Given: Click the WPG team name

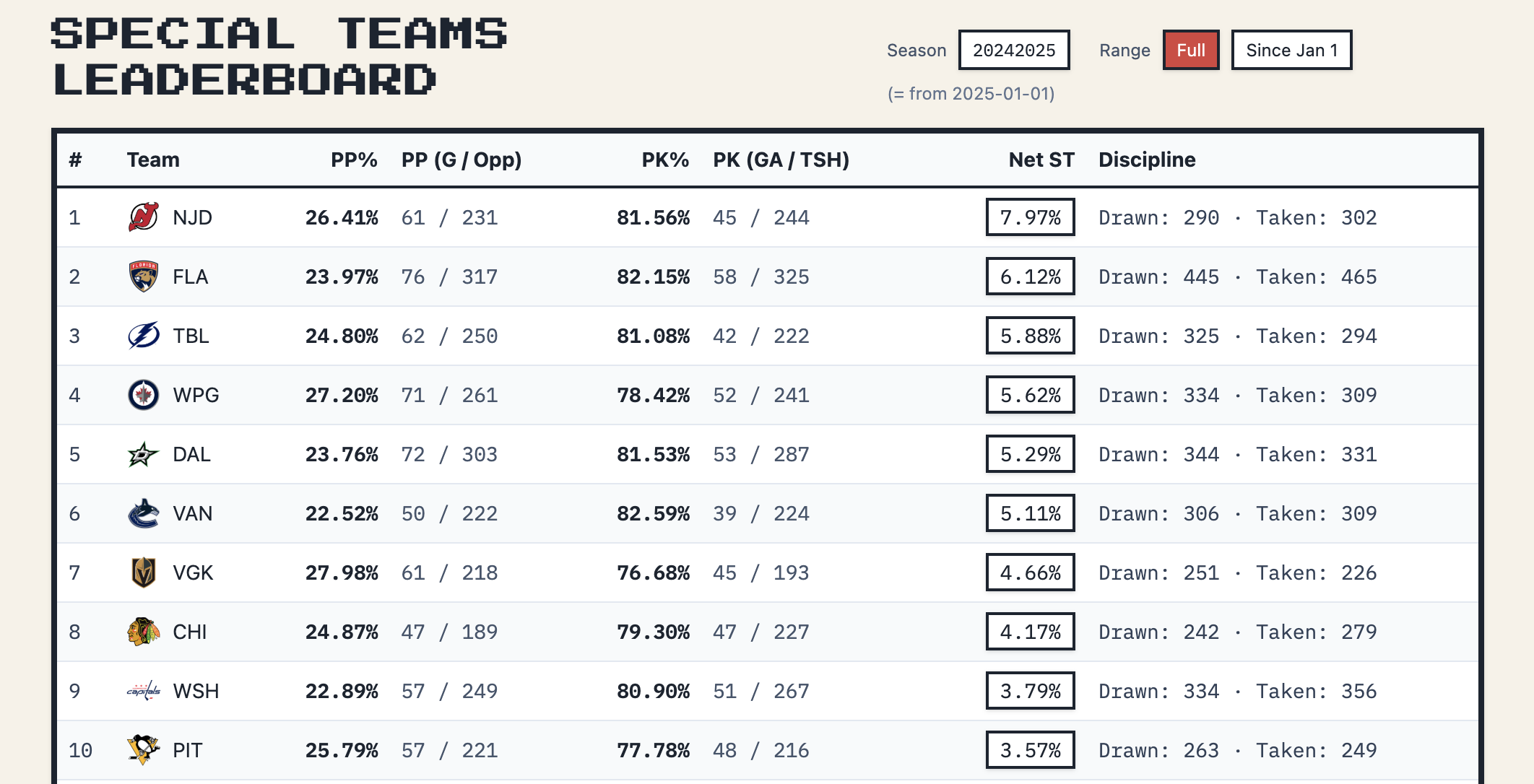Looking at the screenshot, I should point(196,395).
